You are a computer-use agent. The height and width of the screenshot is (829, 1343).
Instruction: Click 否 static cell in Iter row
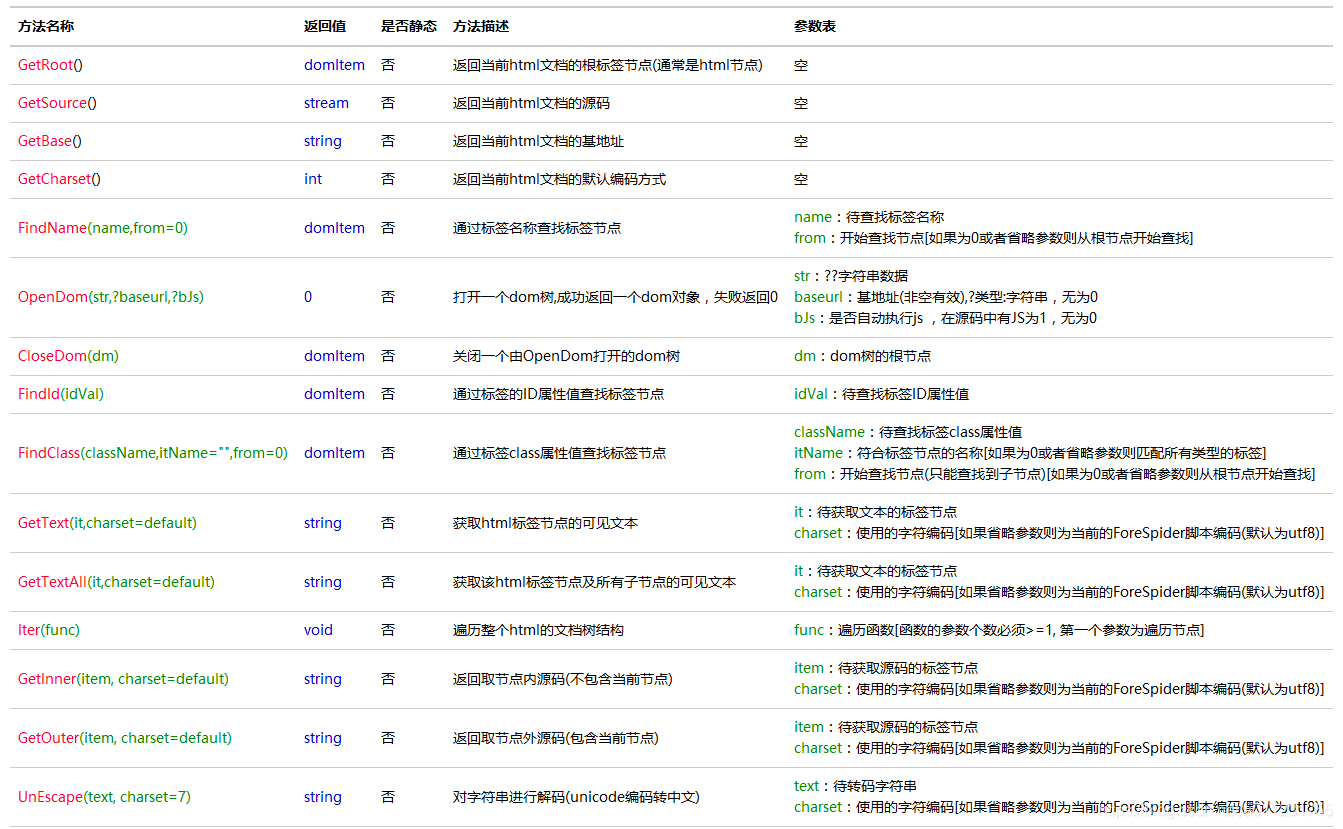point(388,630)
